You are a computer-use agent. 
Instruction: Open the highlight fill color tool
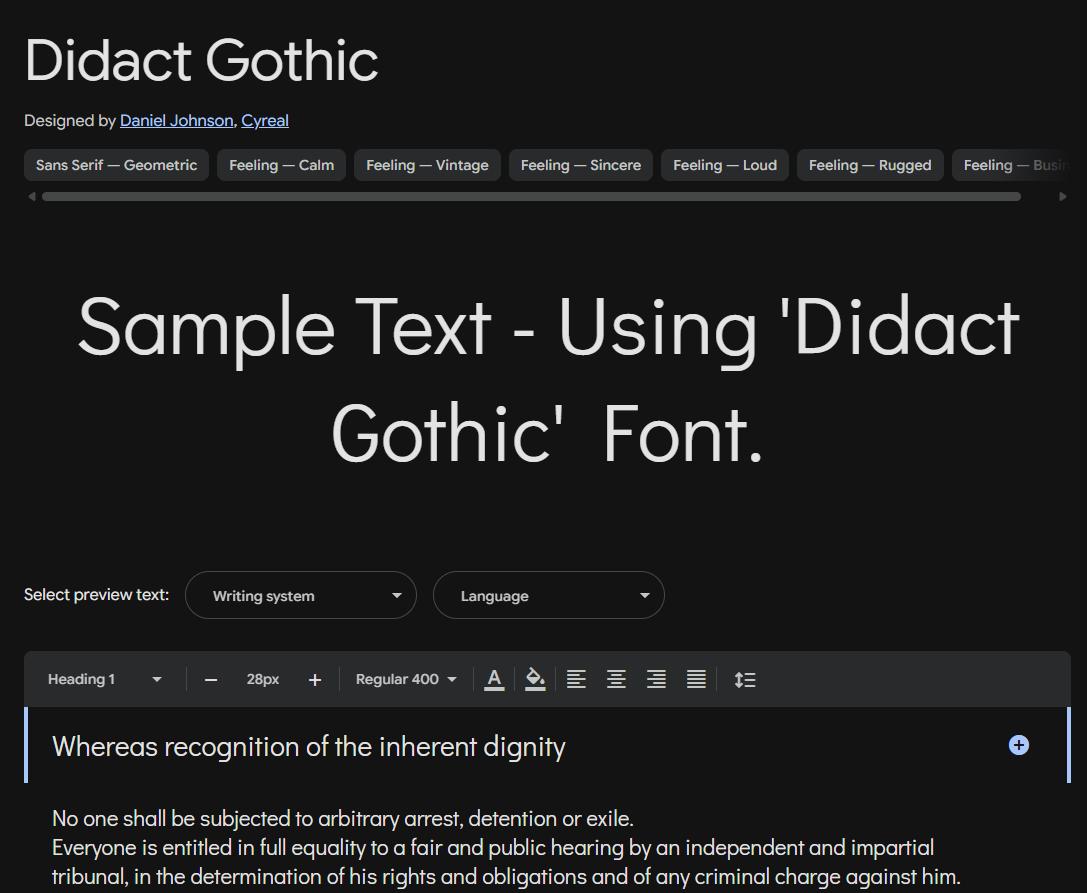click(x=535, y=679)
